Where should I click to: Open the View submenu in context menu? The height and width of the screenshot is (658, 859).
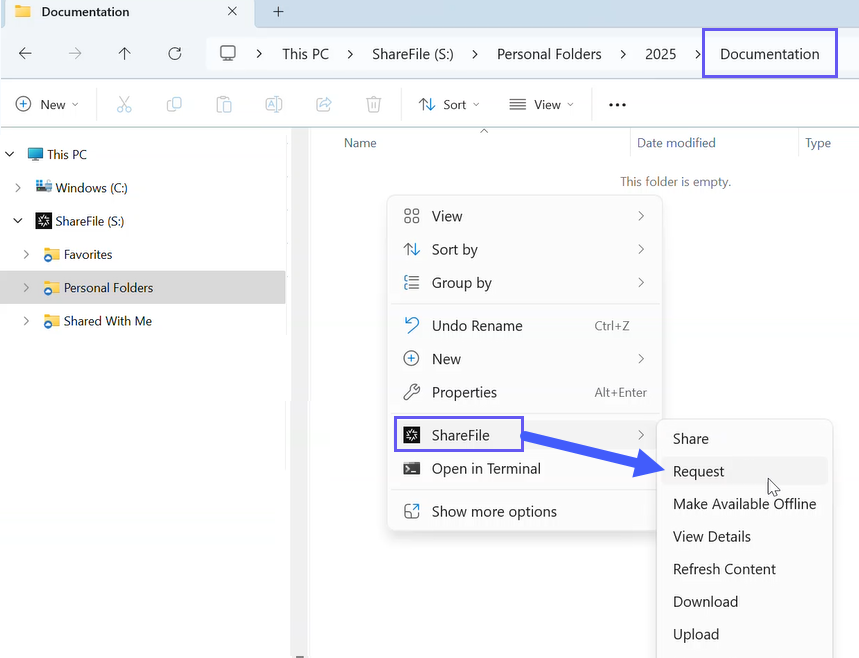(525, 216)
